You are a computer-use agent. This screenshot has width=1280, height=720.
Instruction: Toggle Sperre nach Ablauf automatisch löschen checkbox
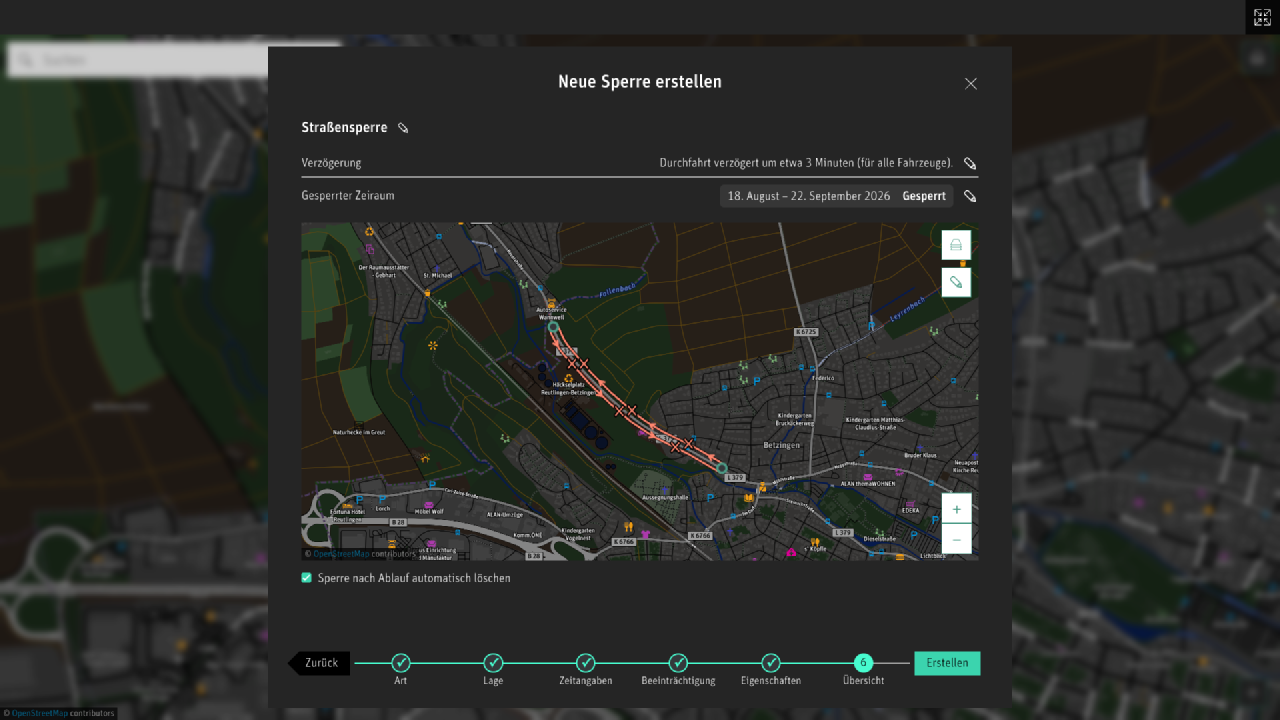coord(307,578)
